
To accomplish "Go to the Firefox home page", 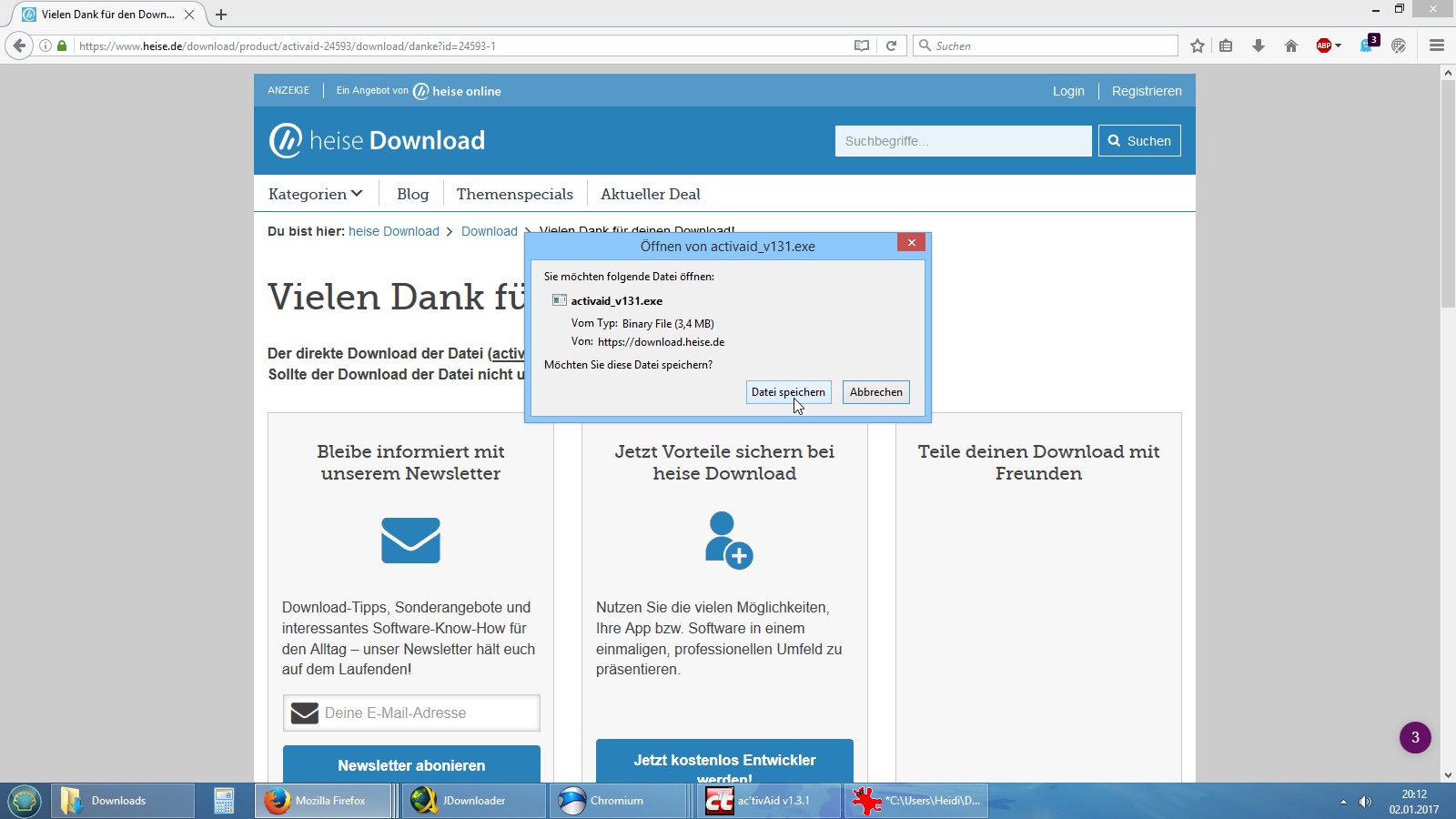I will click(1291, 45).
